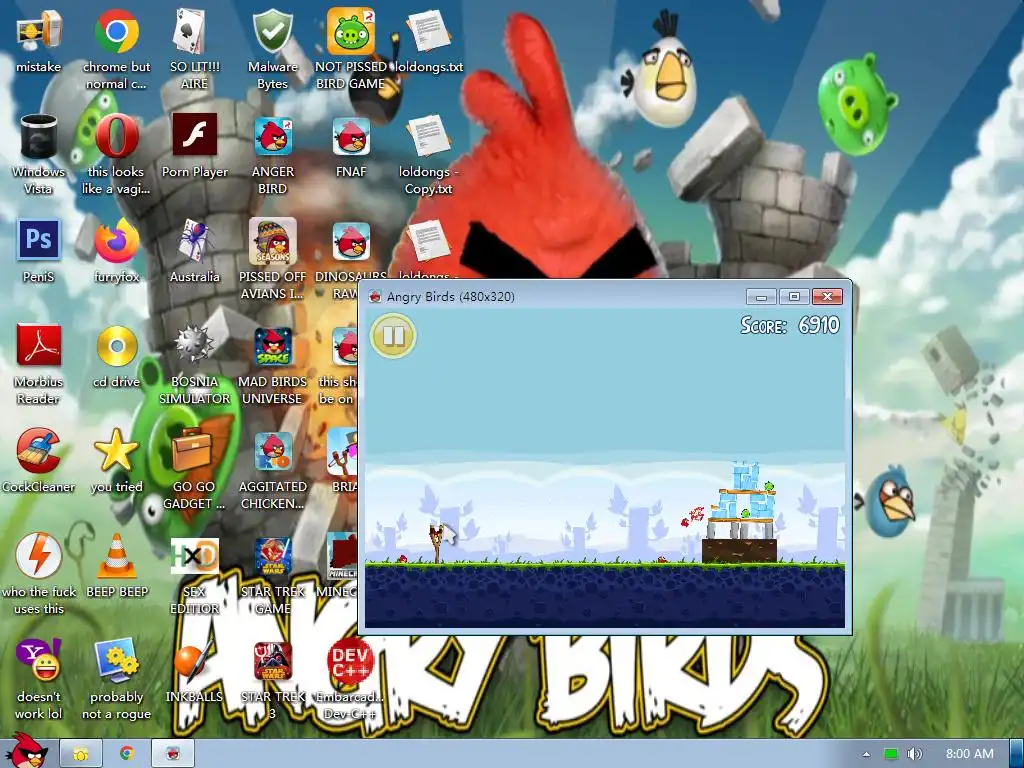The width and height of the screenshot is (1024, 768).
Task: Switch to Chrome in the taskbar
Action: 127,754
